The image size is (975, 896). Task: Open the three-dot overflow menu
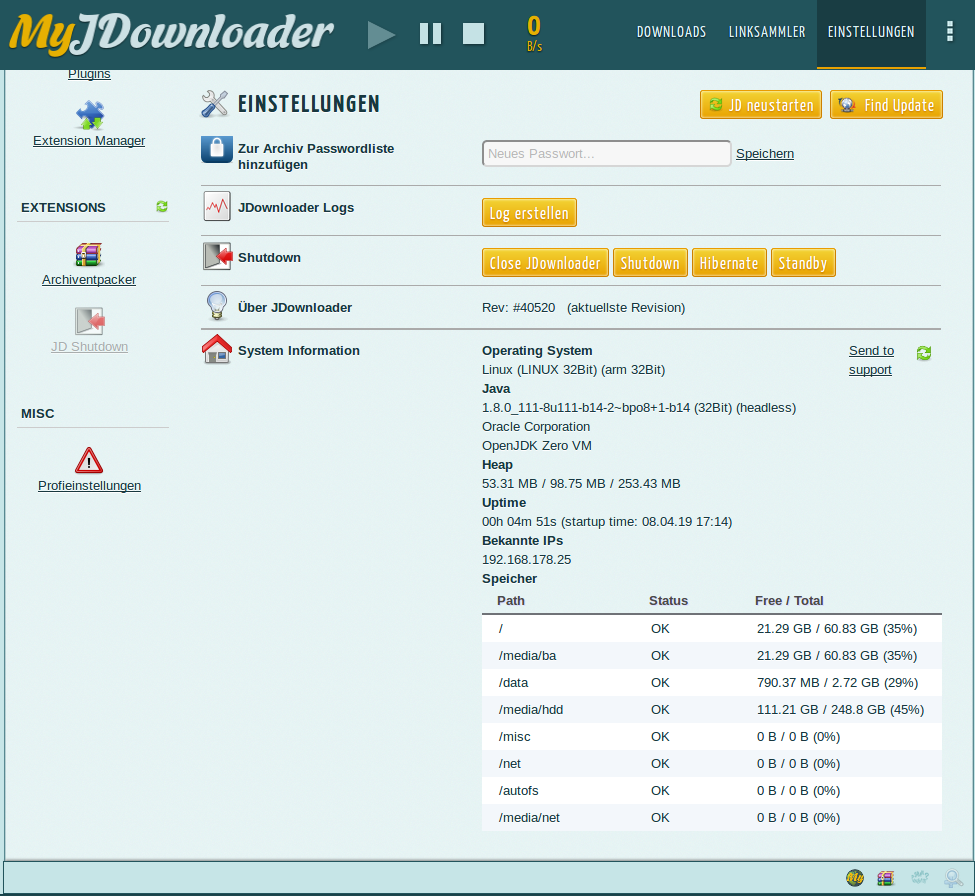click(x=949, y=32)
